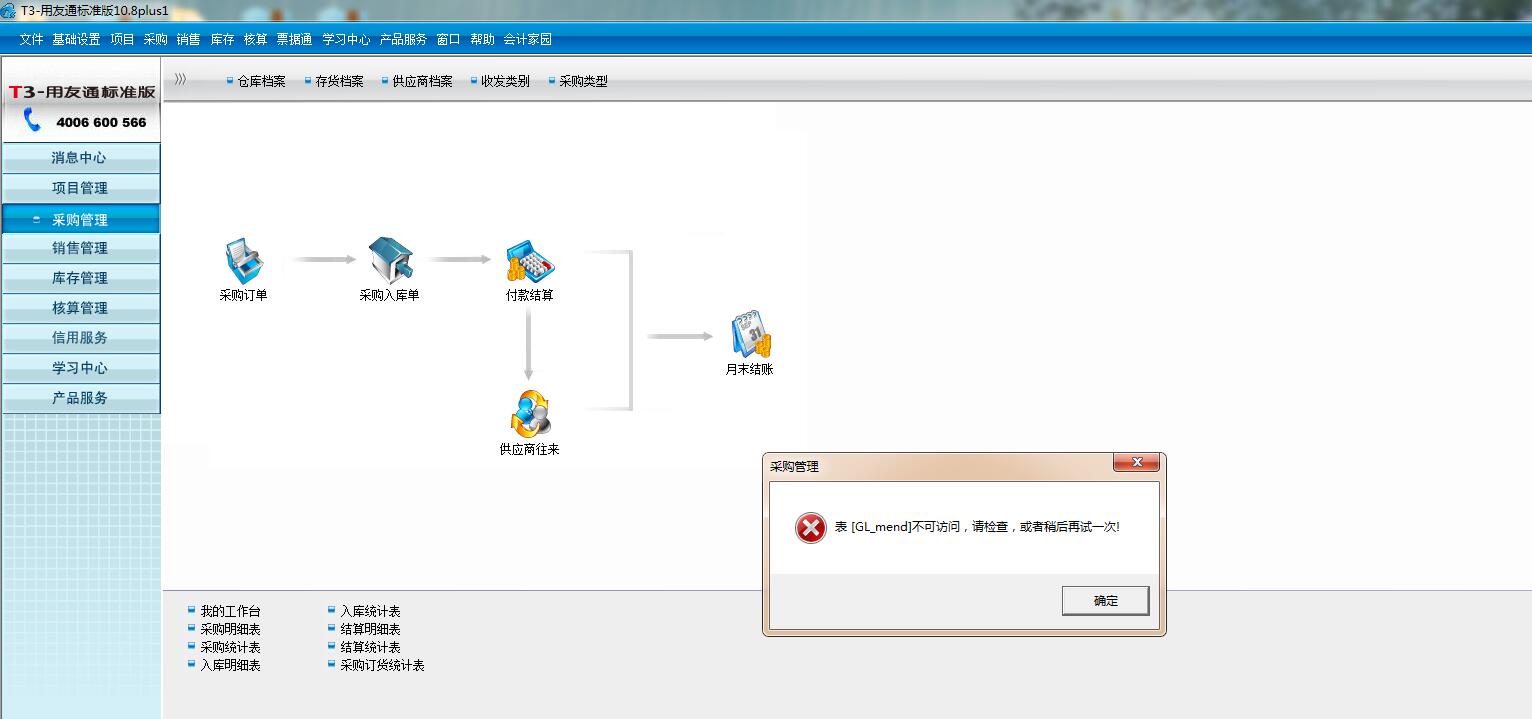
Task: Open the 产品服务 menu in the menu bar
Action: coord(403,40)
